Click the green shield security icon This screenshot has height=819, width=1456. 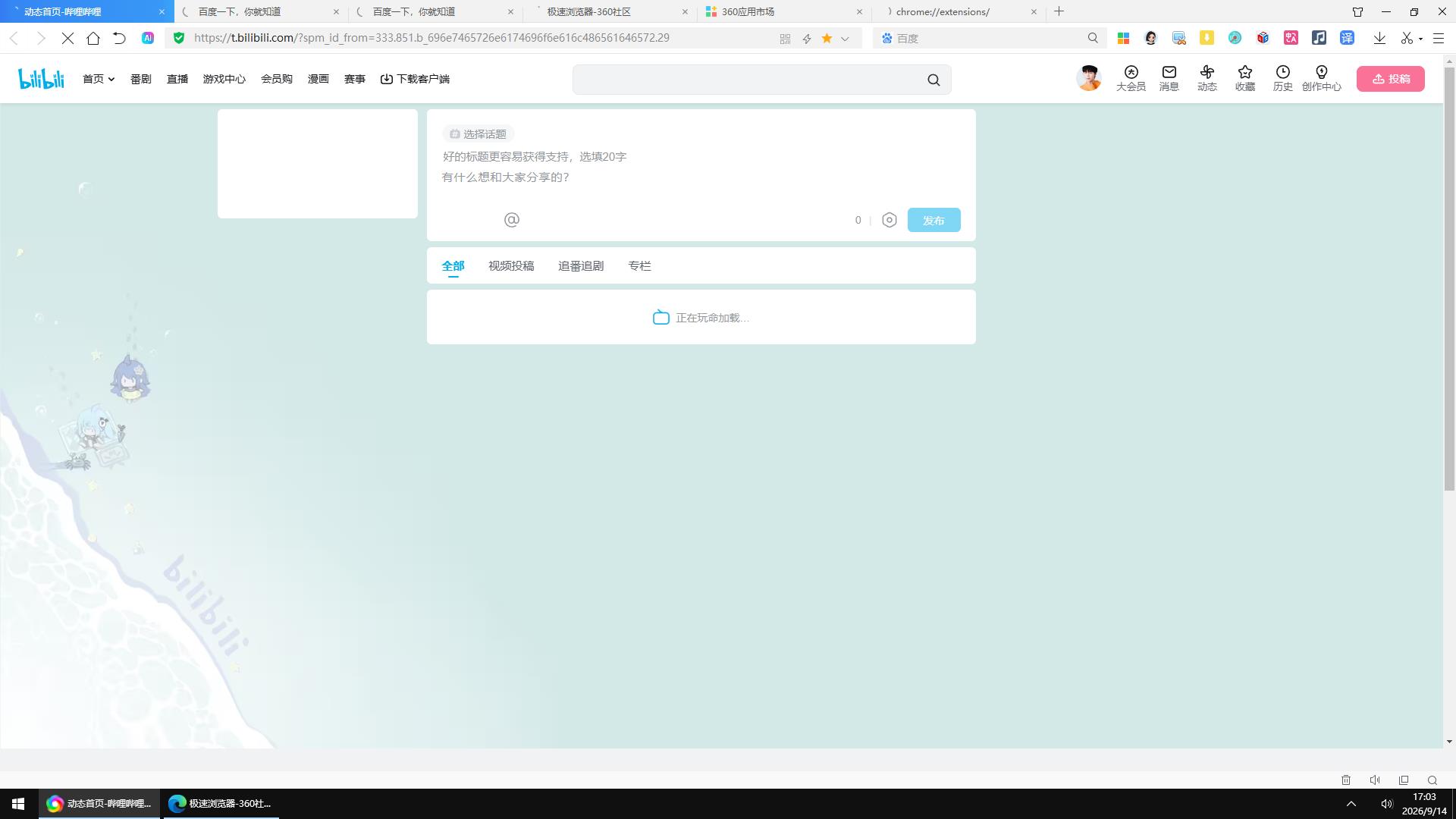pyautogui.click(x=179, y=38)
